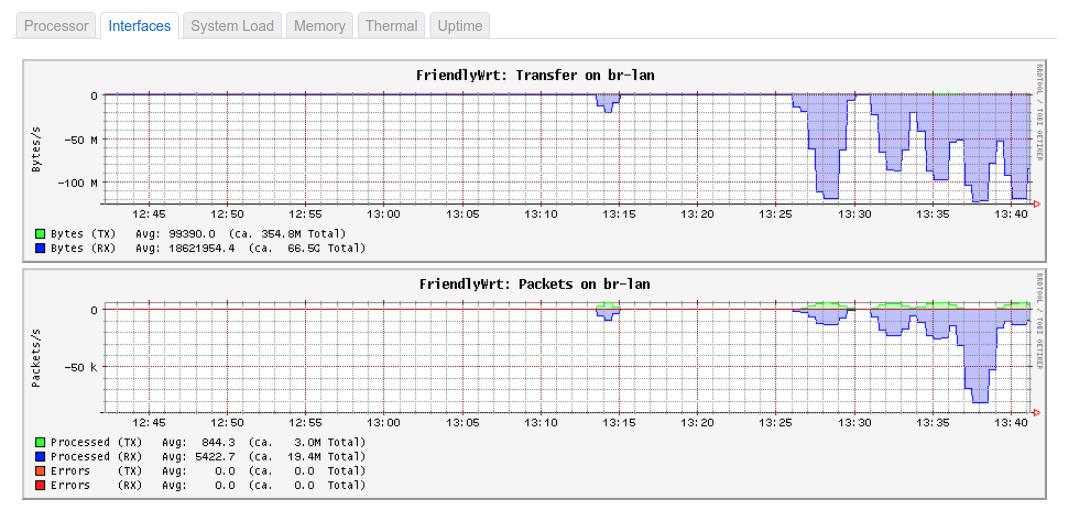Click the 13:30 time label on Packets graph
Viewport: 1068px width, 521px height.
[x=854, y=422]
